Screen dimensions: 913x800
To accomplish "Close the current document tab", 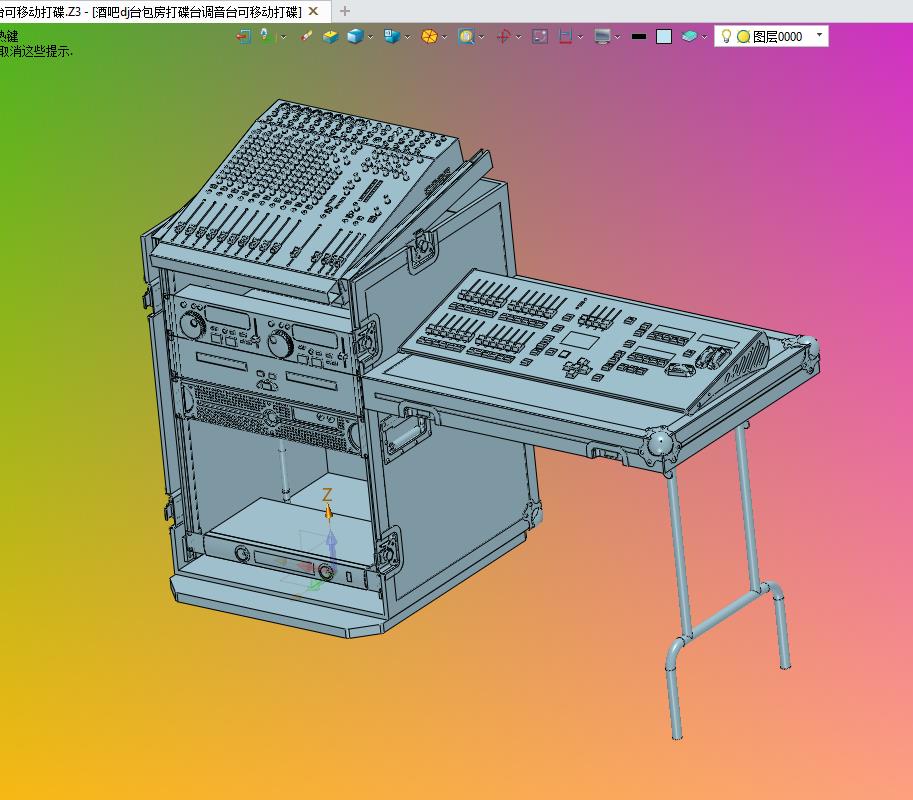I will (313, 11).
